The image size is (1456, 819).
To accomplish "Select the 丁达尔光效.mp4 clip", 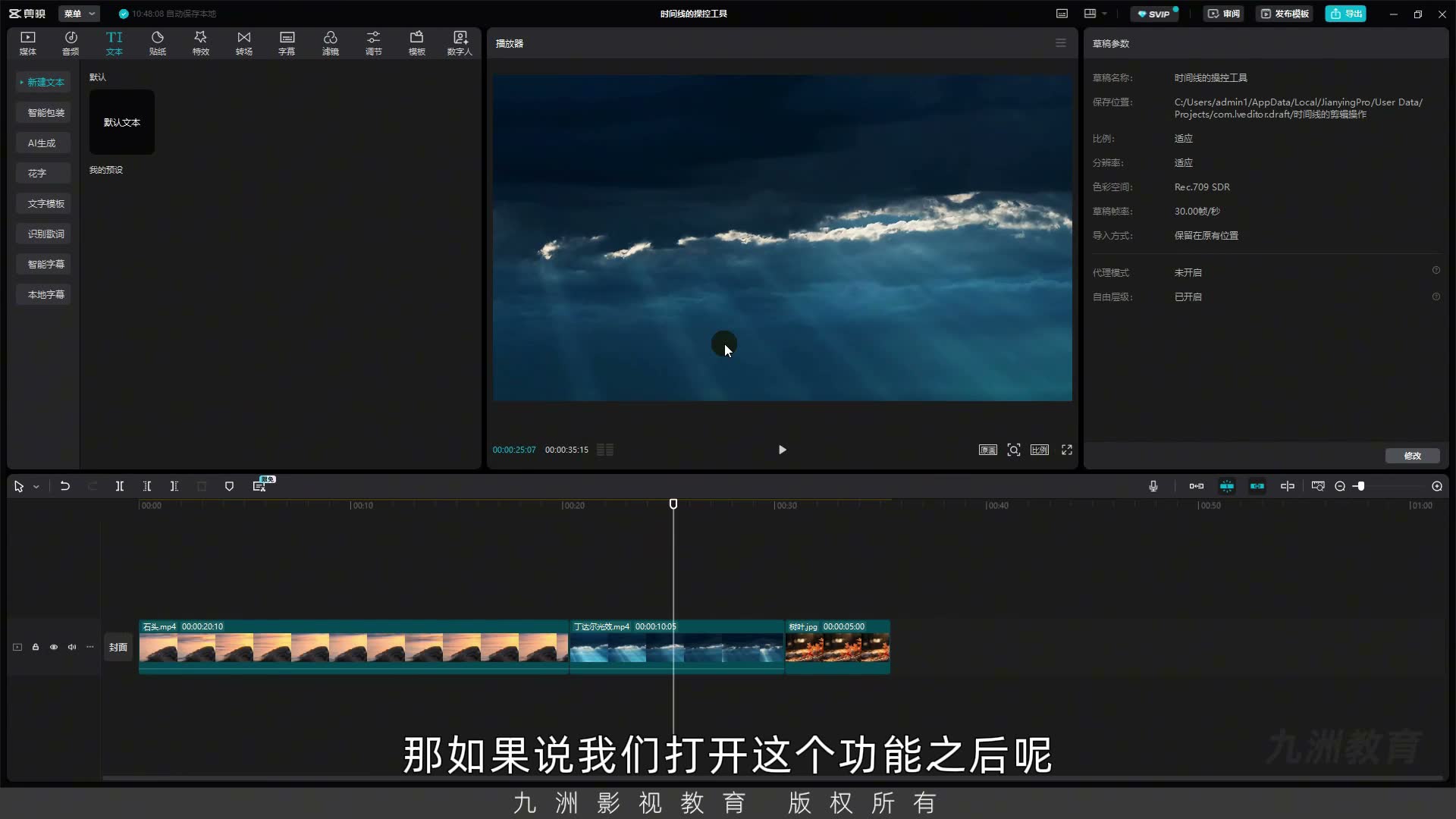I will [x=676, y=647].
